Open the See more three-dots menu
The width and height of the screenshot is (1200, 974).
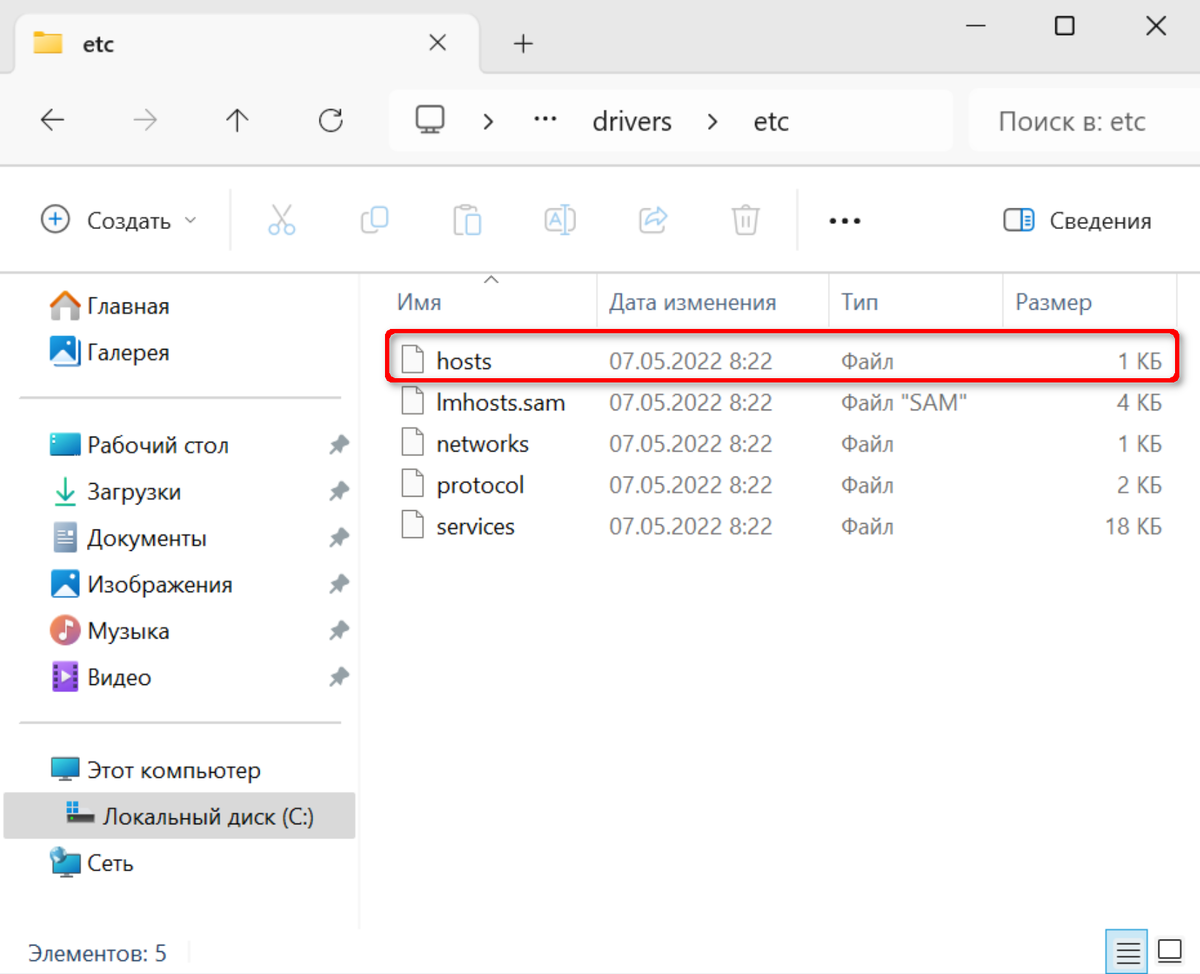tap(845, 220)
